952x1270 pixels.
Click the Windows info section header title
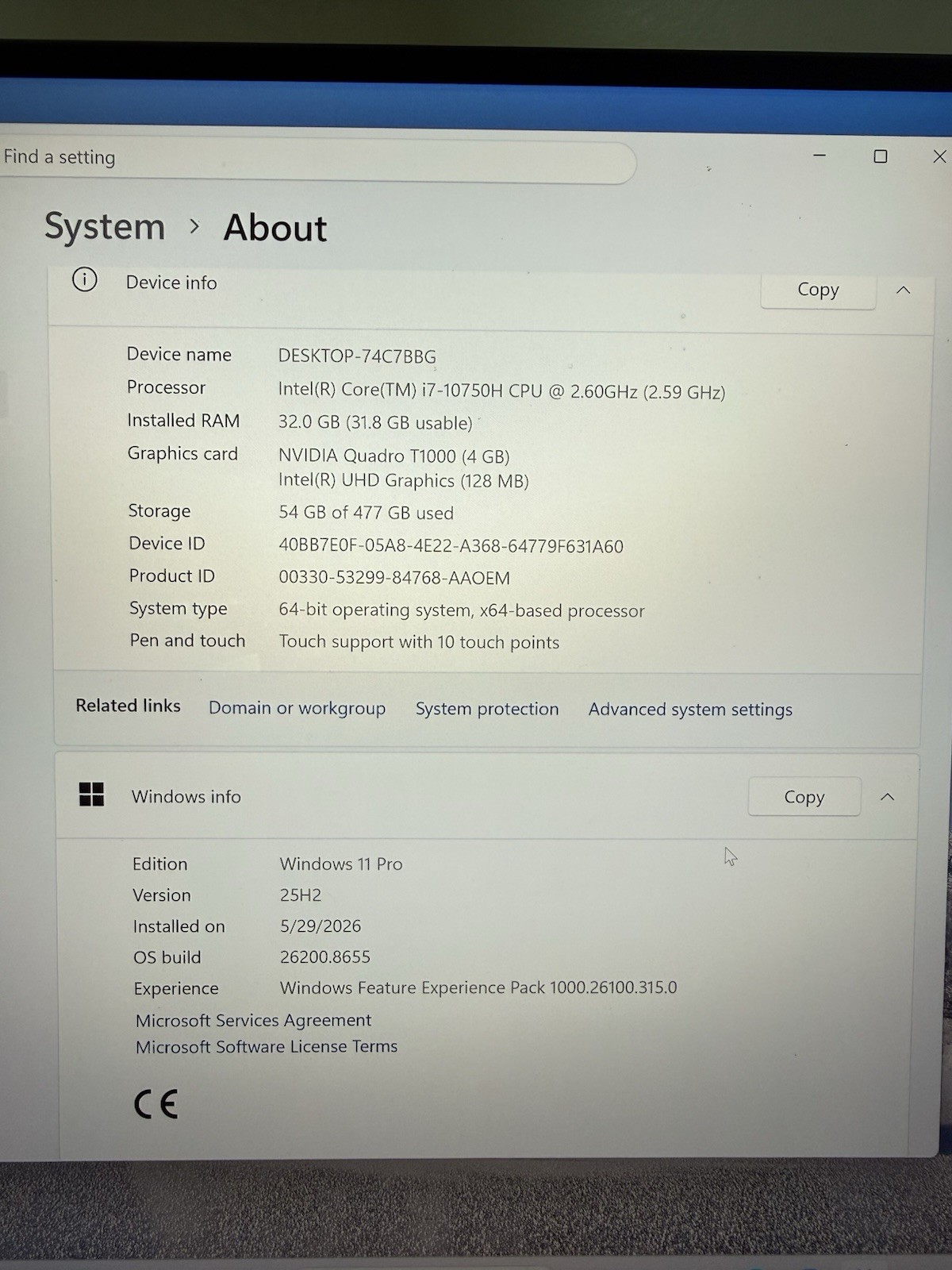[x=186, y=796]
